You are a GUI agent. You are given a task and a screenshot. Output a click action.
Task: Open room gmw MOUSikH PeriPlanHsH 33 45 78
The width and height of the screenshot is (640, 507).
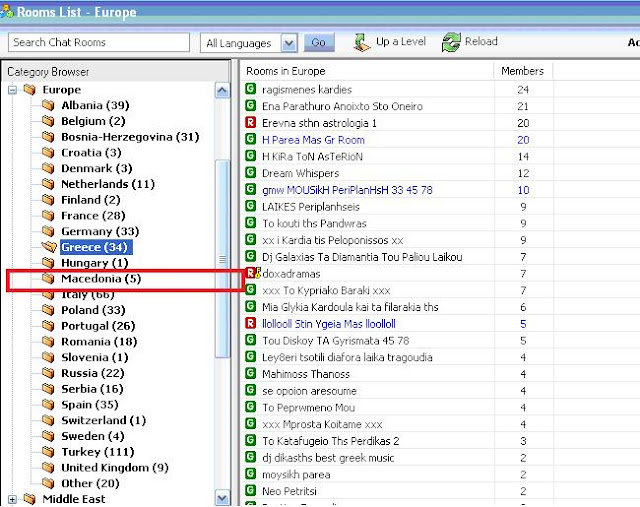[x=347, y=190]
